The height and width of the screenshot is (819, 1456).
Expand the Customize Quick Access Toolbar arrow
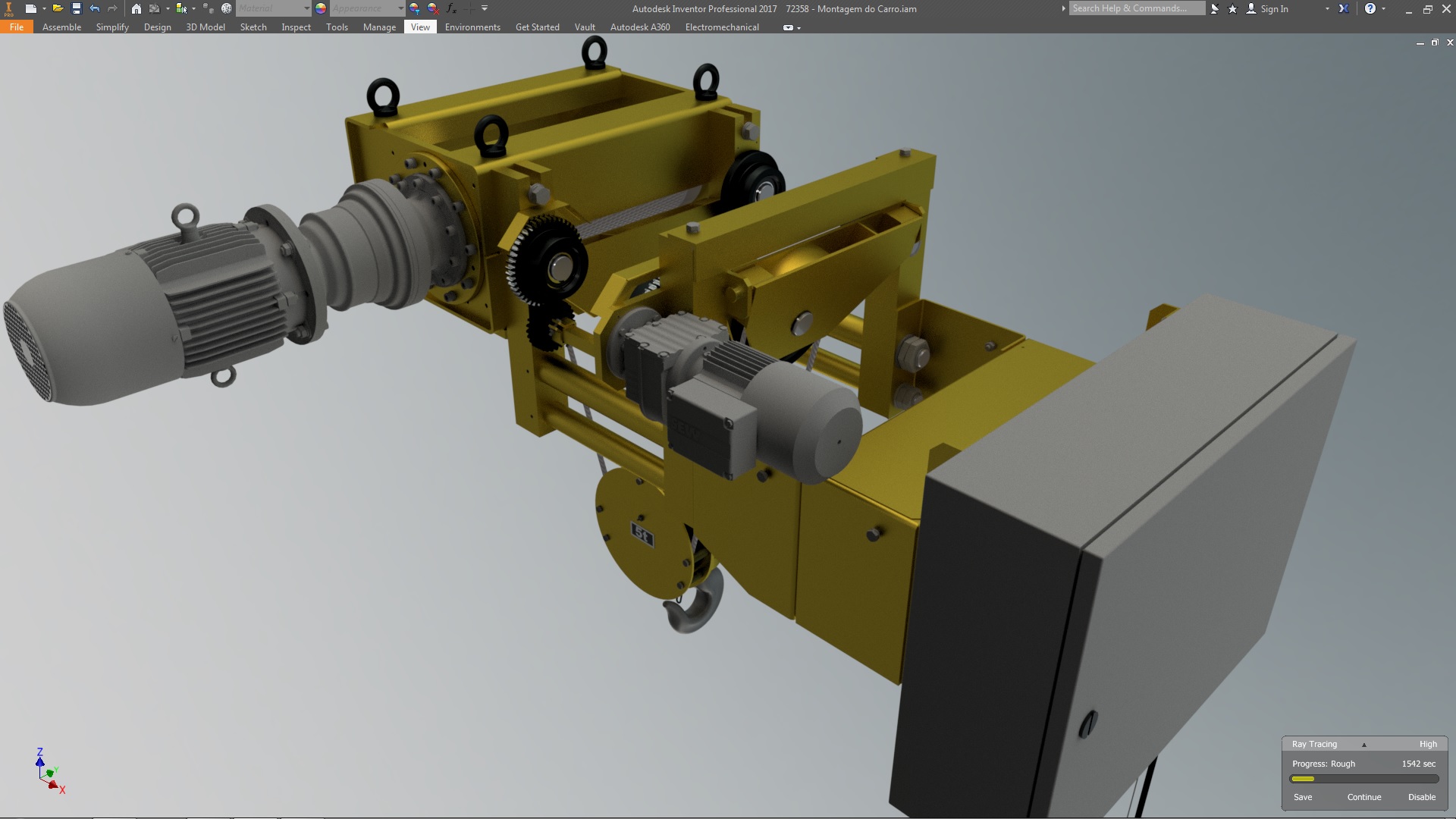485,8
